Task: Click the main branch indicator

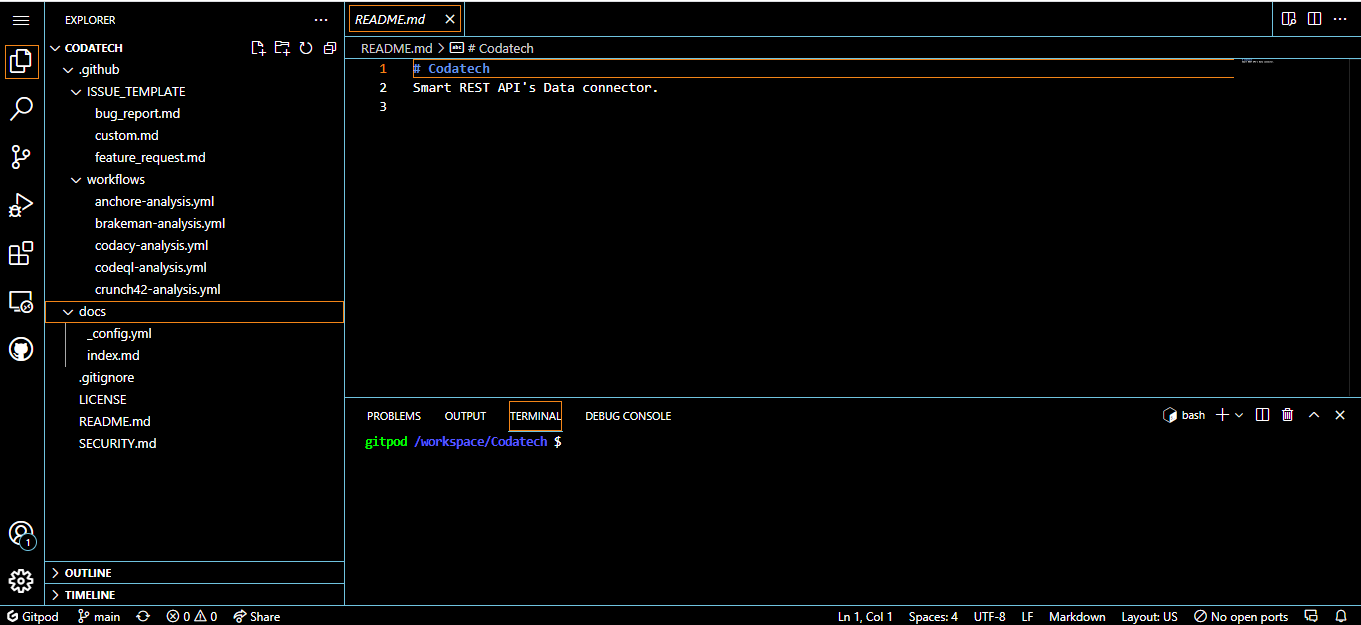Action: click(x=99, y=616)
